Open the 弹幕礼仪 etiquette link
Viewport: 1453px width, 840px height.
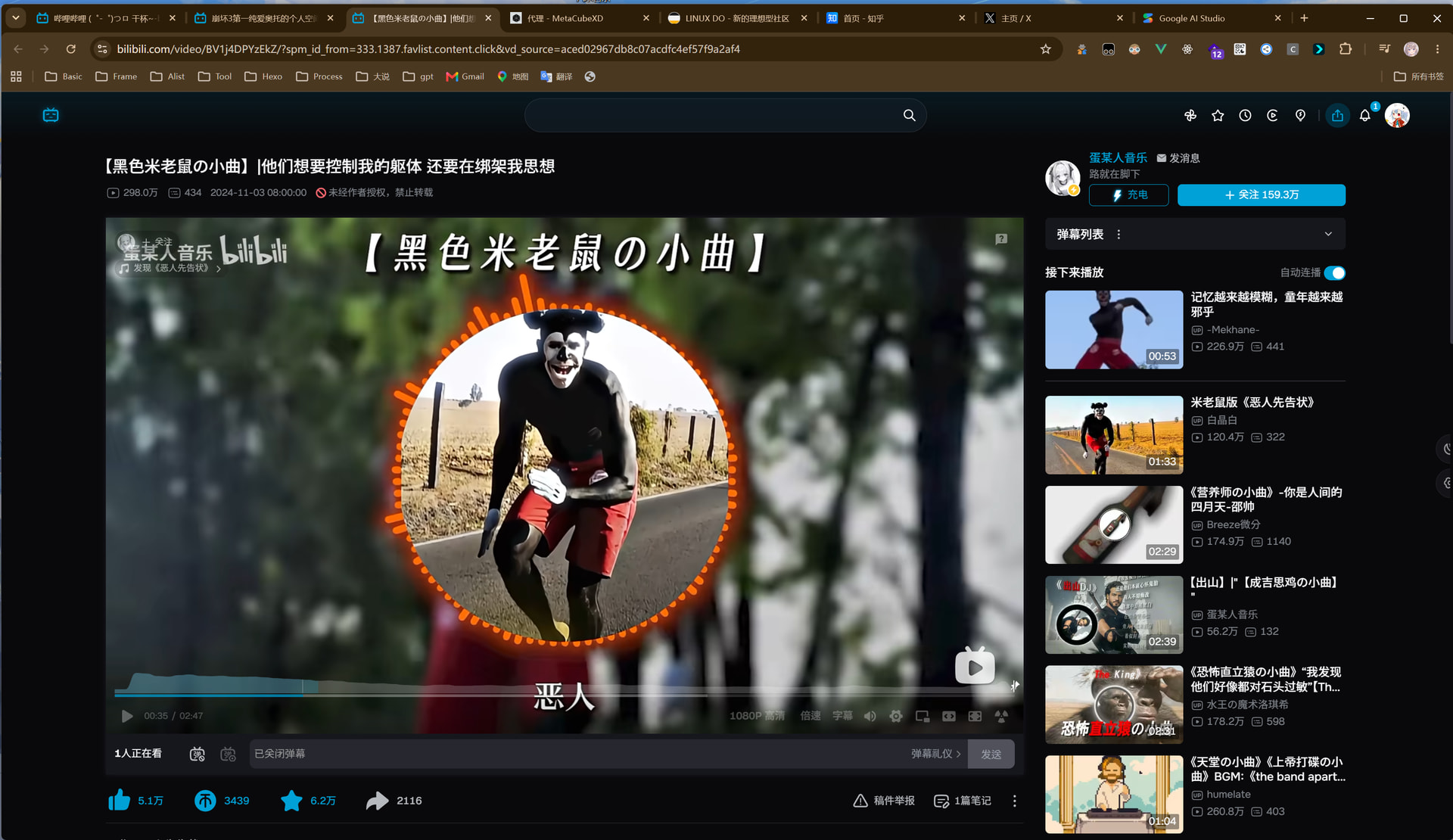936,754
